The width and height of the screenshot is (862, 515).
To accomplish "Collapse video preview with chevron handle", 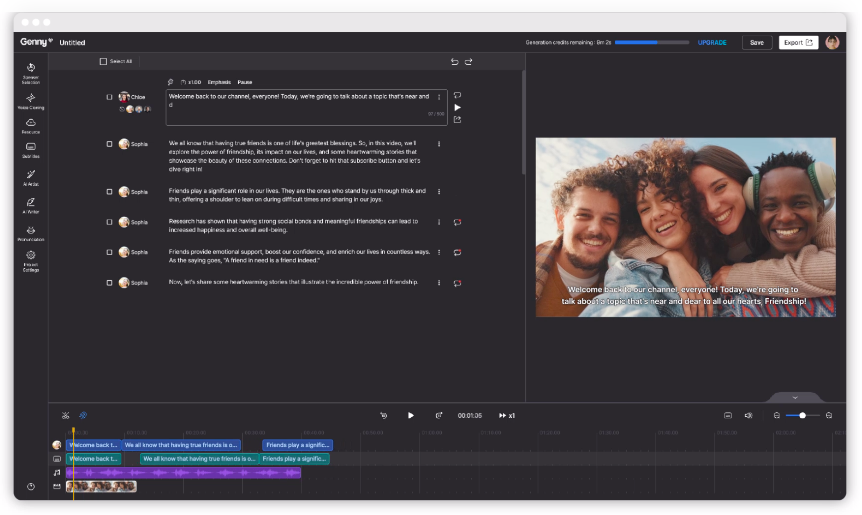I will tap(795, 397).
